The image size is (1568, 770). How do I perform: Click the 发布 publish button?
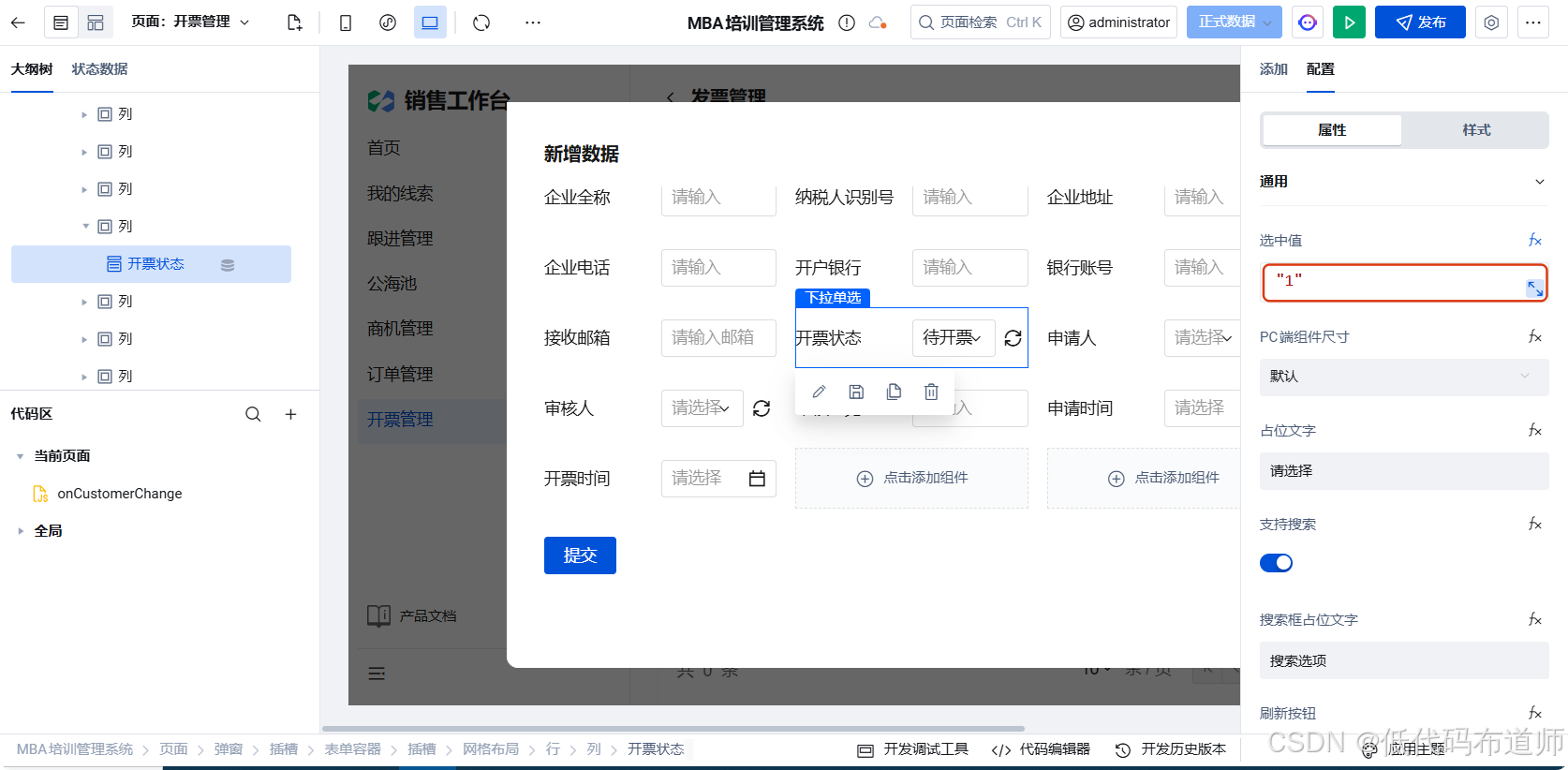pos(1420,22)
